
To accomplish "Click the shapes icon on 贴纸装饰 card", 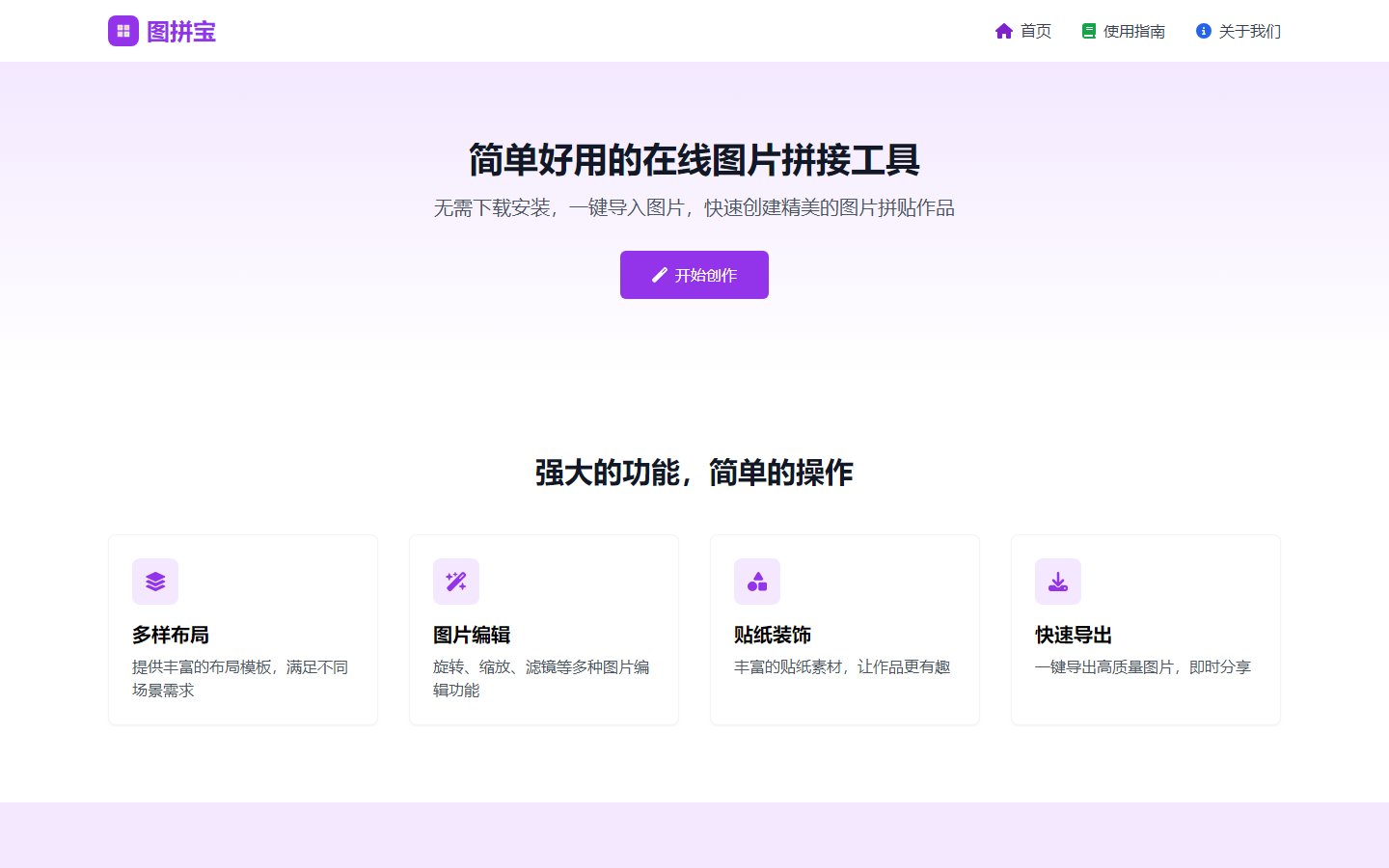I will (757, 582).
